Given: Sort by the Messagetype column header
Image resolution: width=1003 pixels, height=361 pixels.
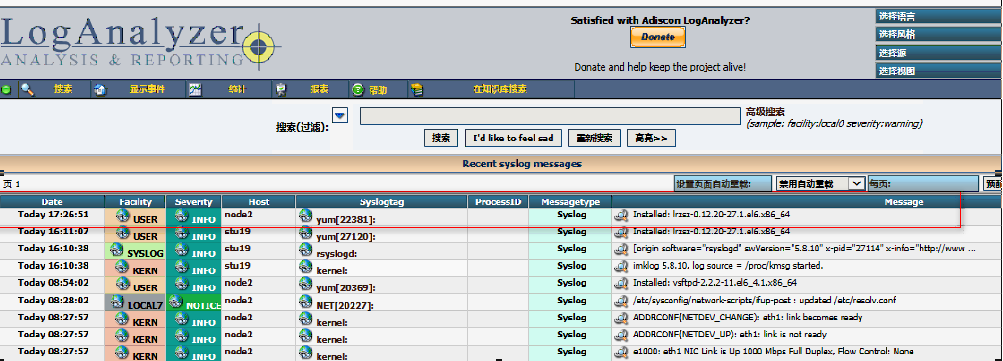Looking at the screenshot, I should [571, 202].
